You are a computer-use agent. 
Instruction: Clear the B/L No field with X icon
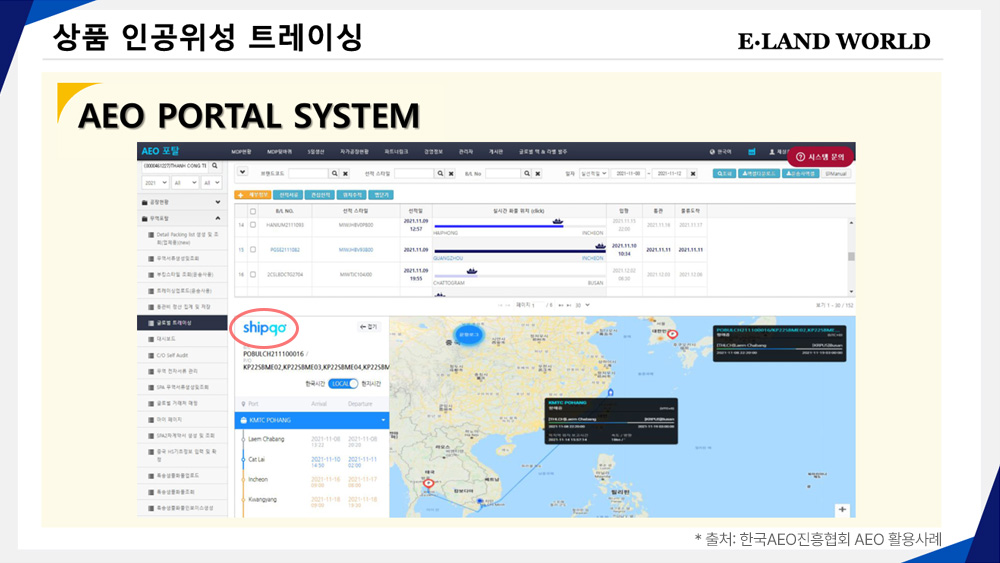pyautogui.click(x=538, y=173)
